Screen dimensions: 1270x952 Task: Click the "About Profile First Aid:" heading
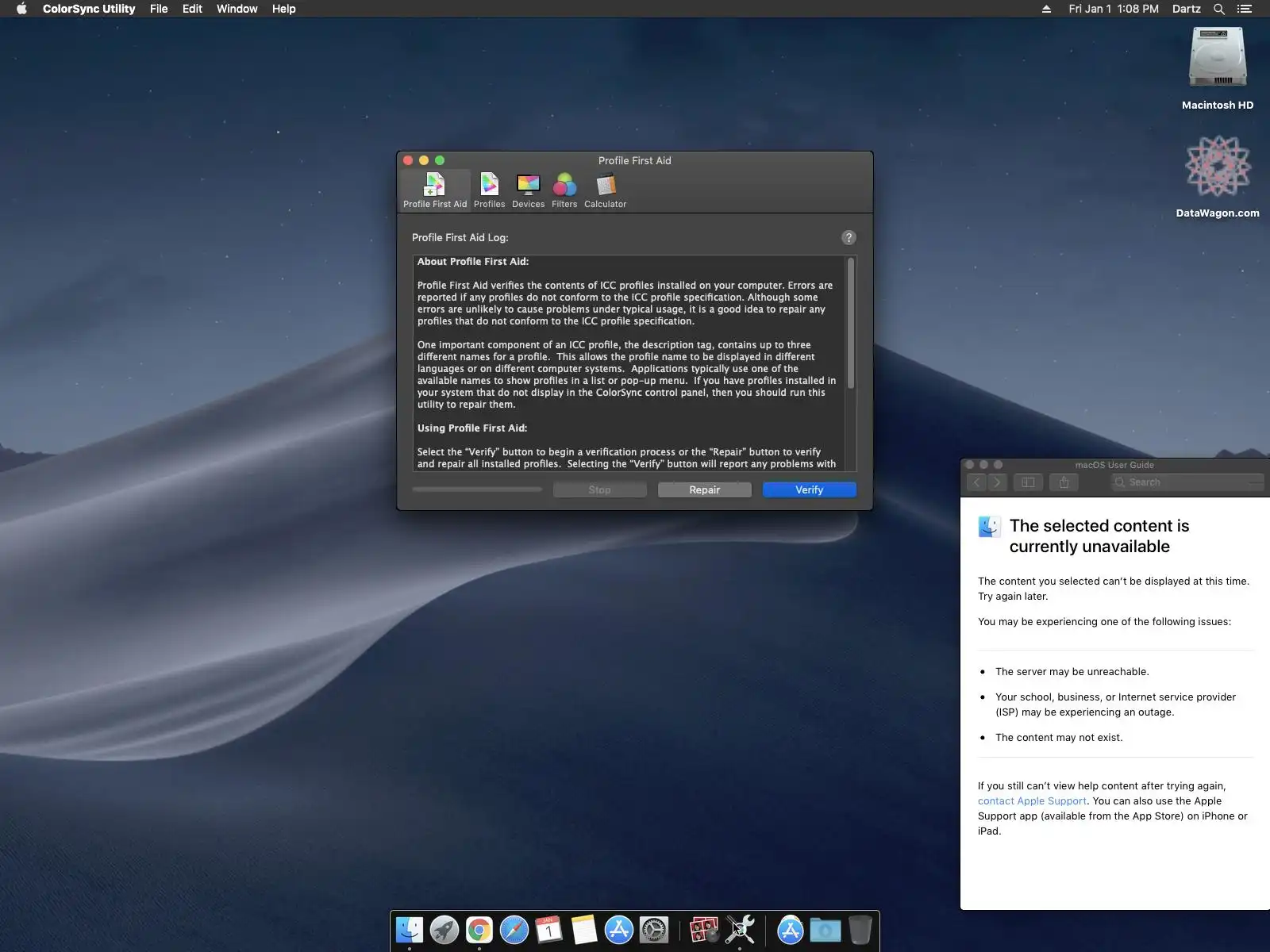coord(473,262)
